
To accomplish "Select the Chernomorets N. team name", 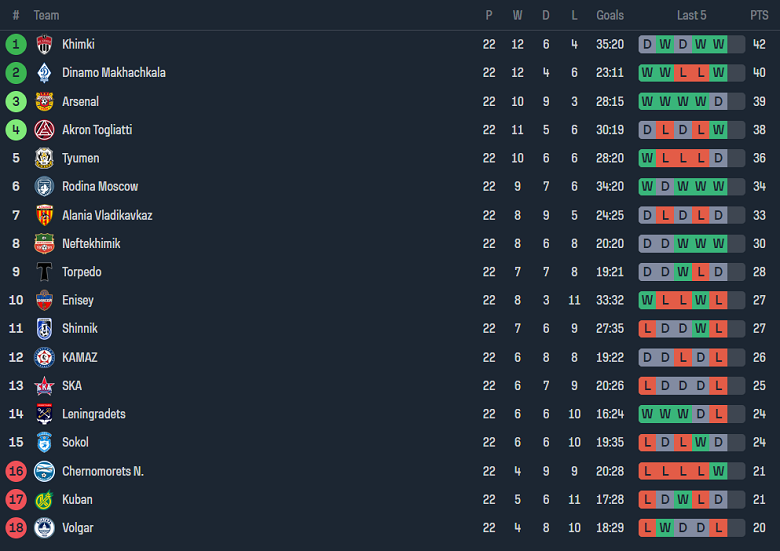I will click(102, 471).
